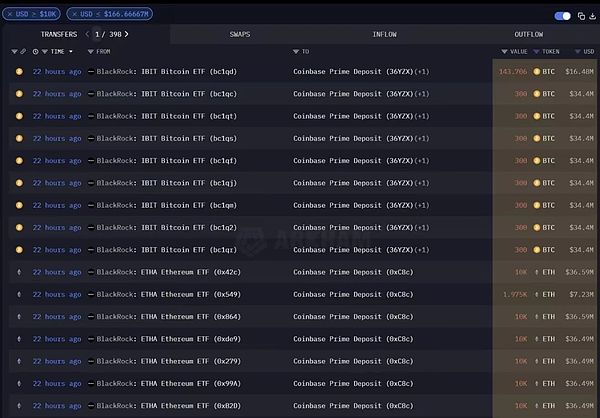Screen dimensions: 600x418
Task: Open the FROM column filter dropdown
Action: pos(91,51)
